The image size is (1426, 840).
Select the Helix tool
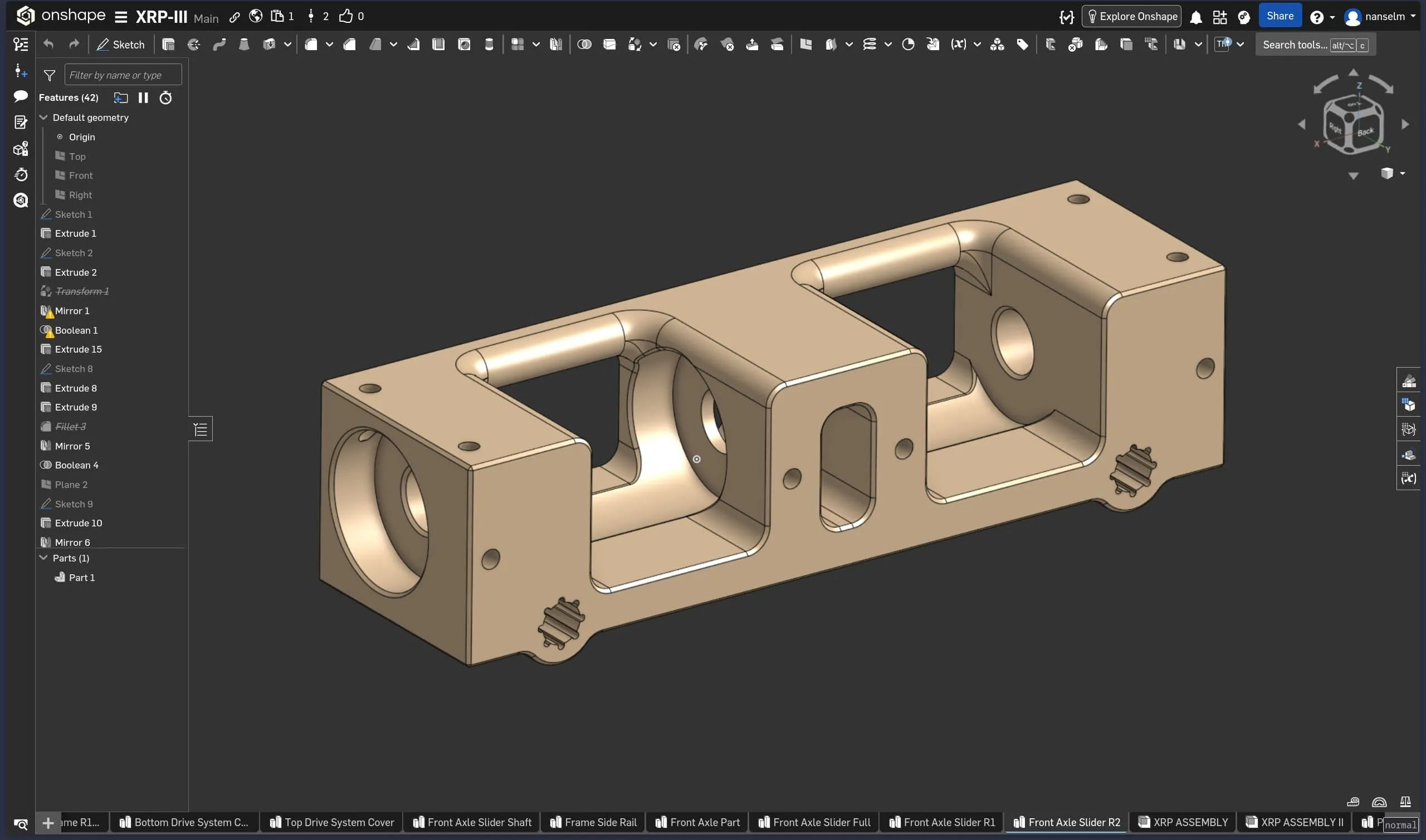(870, 45)
